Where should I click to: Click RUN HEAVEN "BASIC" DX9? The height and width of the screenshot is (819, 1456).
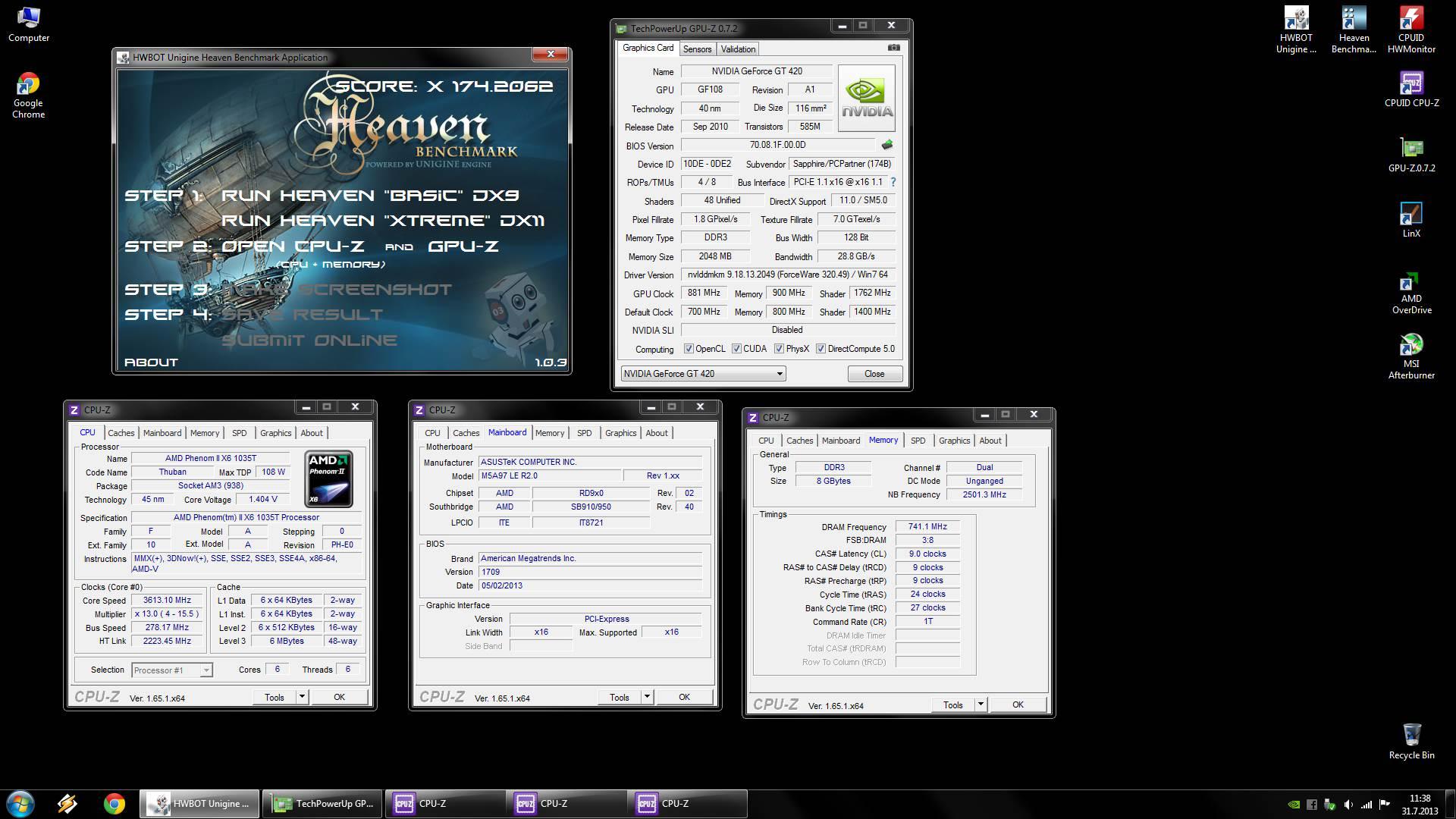(370, 196)
